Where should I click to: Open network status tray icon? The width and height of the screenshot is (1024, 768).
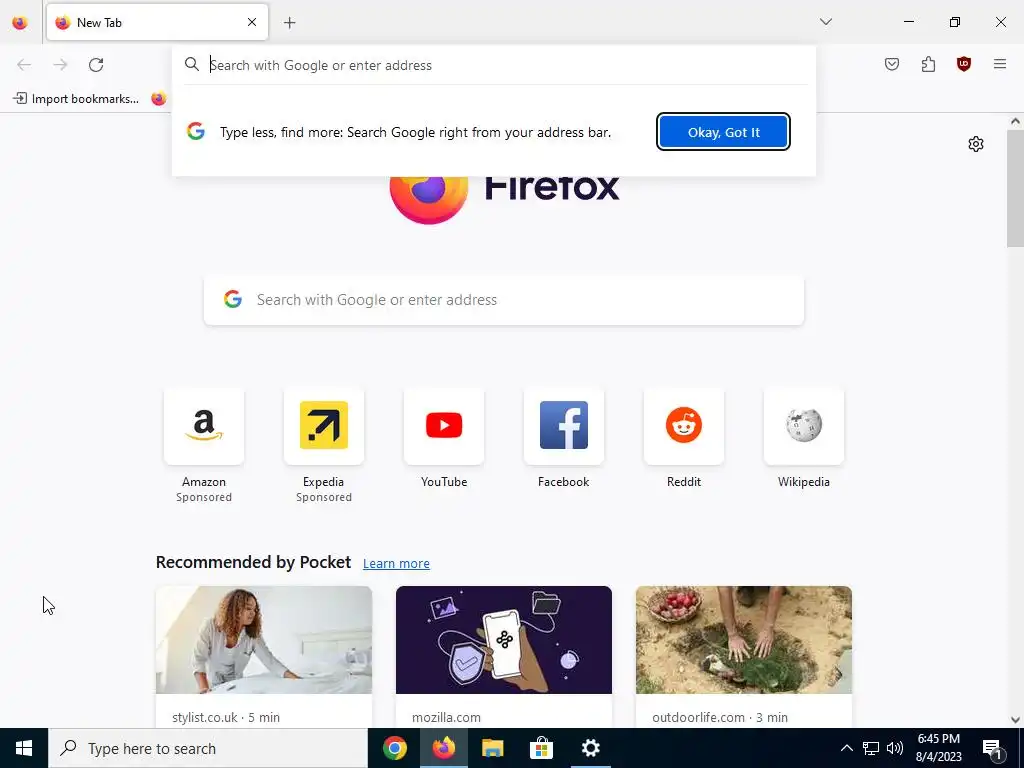pyautogui.click(x=871, y=748)
